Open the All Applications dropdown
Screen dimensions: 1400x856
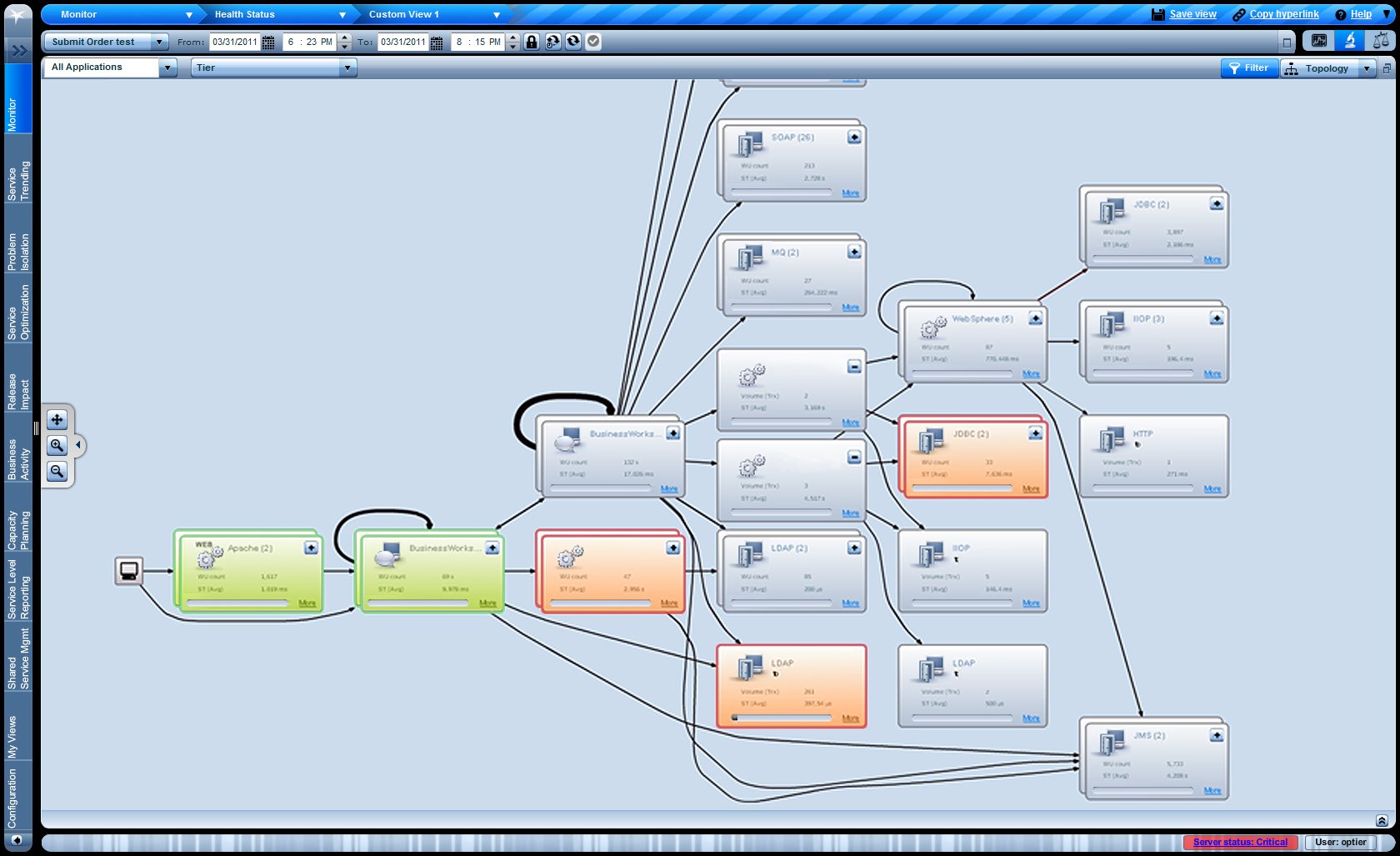(167, 68)
